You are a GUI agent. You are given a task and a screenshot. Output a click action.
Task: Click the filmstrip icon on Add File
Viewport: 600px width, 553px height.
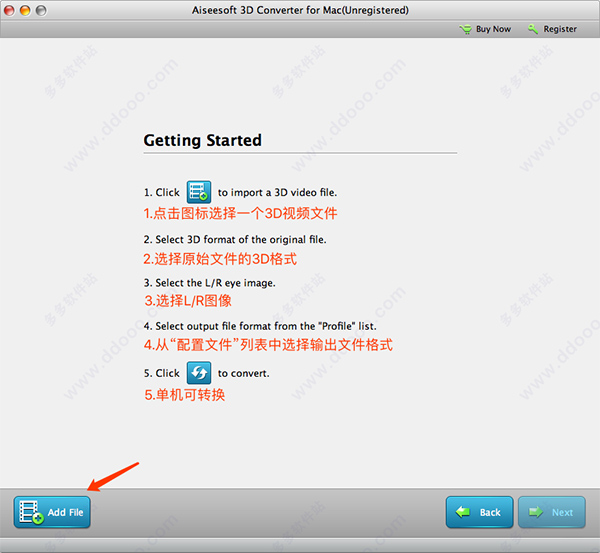tap(31, 512)
